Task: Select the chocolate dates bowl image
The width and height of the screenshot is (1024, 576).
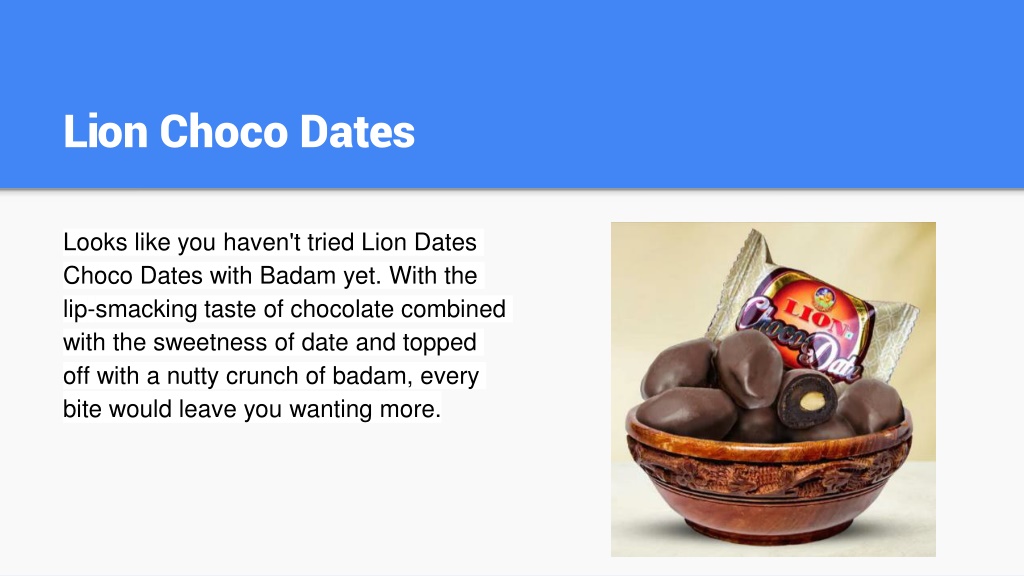Action: pyautogui.click(x=773, y=389)
